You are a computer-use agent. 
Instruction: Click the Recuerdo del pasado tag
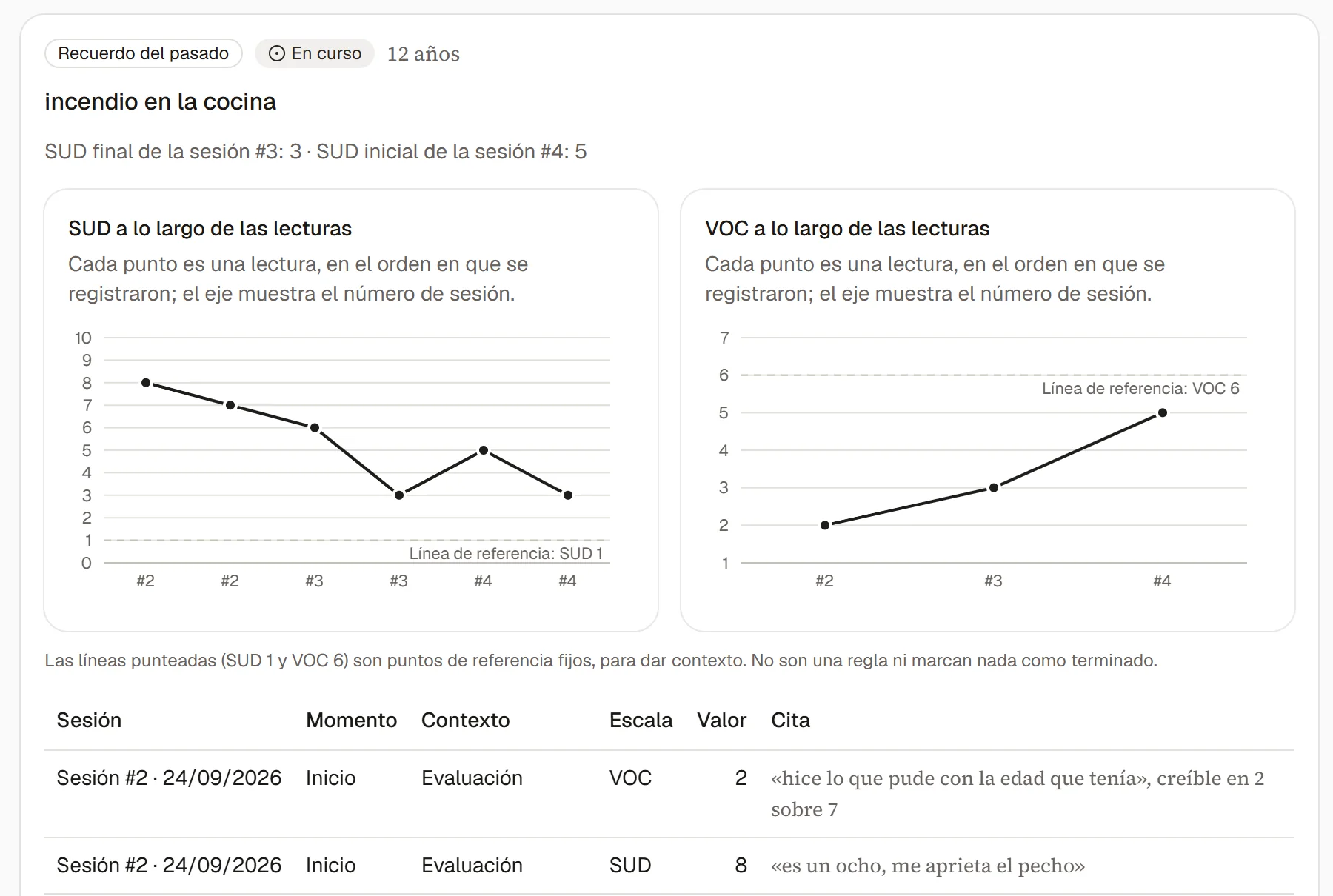coord(144,53)
